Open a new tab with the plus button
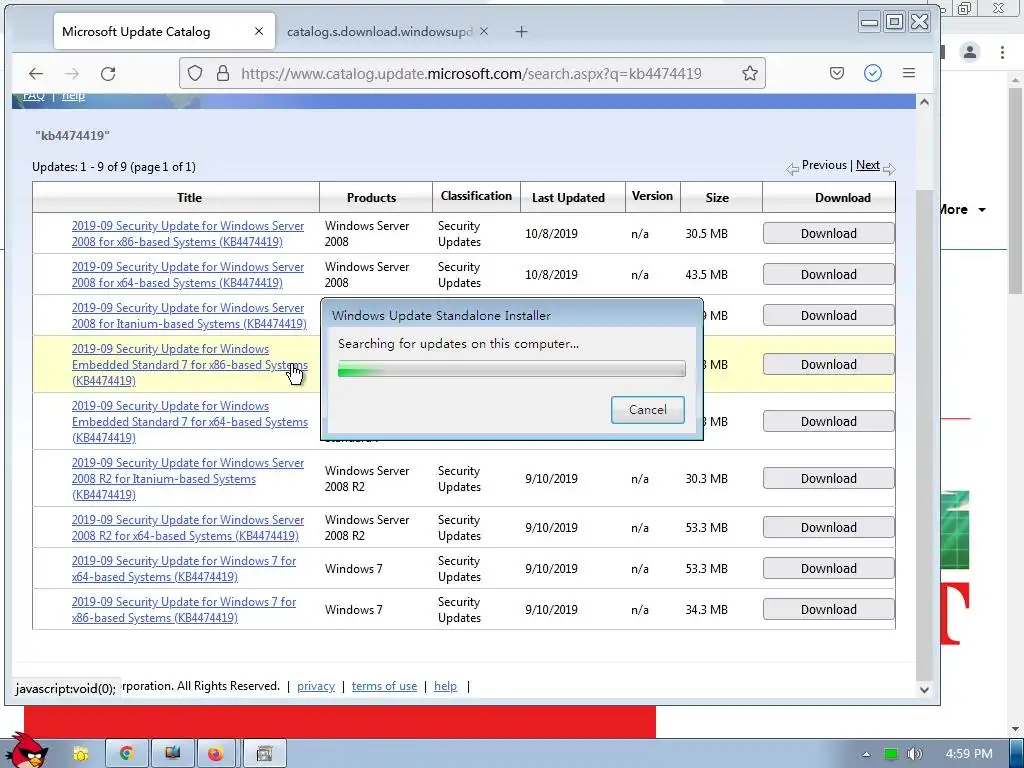This screenshot has width=1024, height=768. pyautogui.click(x=521, y=31)
